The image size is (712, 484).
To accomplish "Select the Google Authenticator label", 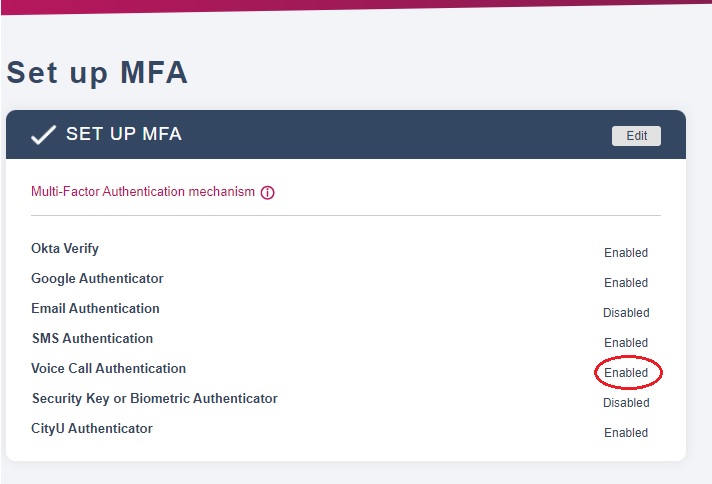I will 97,278.
